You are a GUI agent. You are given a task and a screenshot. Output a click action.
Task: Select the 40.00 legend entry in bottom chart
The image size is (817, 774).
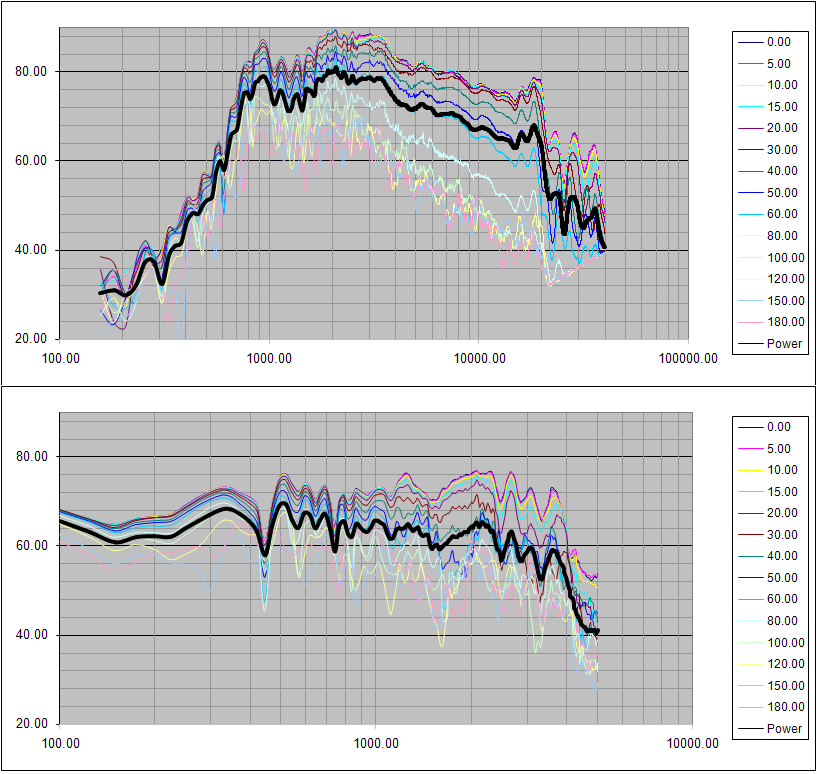(768, 556)
